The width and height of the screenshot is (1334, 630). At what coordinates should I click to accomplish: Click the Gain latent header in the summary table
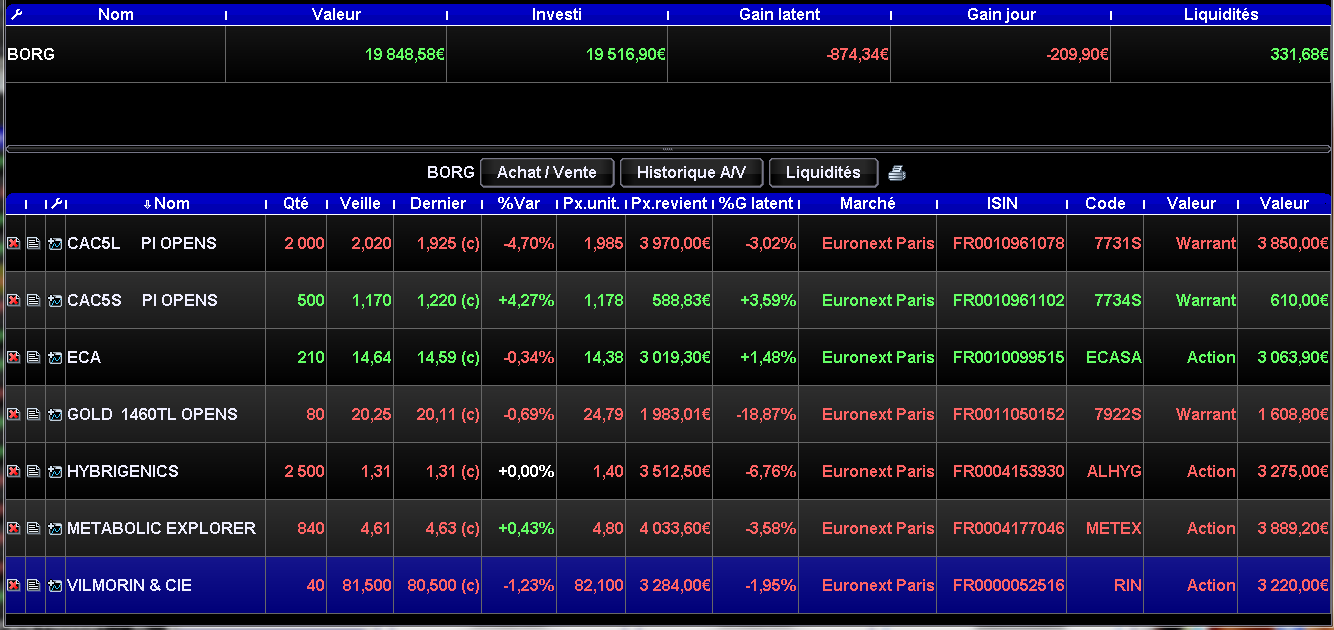point(779,14)
